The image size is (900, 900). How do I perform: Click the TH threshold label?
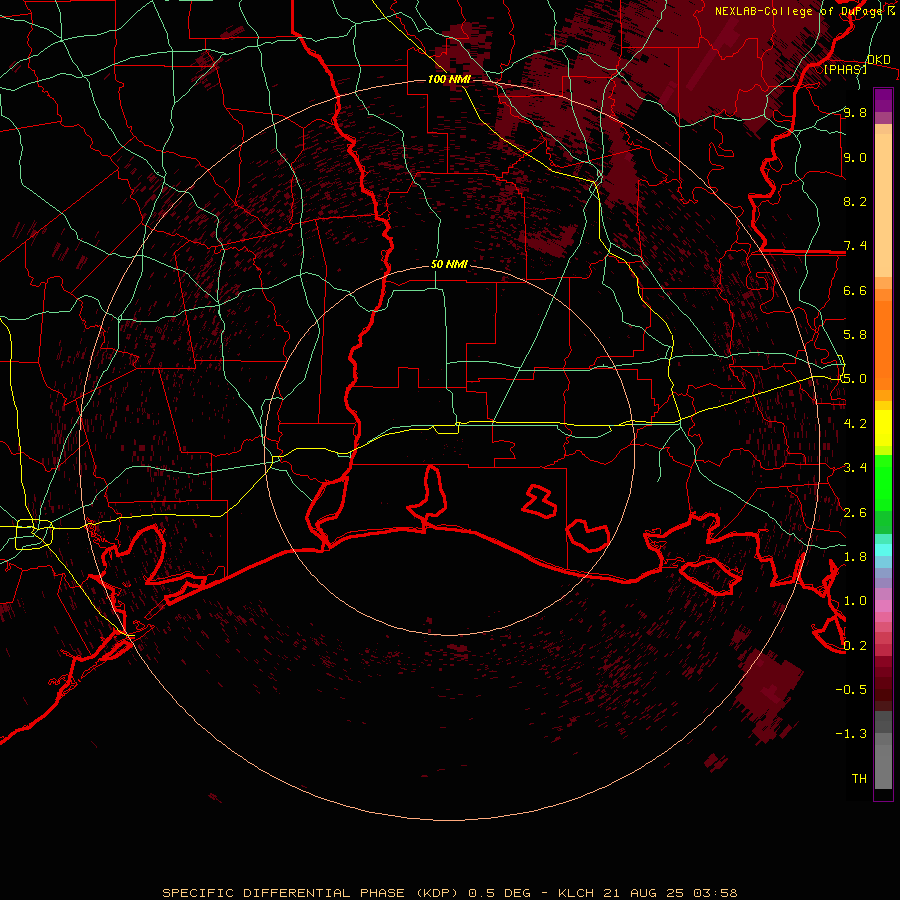point(859,779)
